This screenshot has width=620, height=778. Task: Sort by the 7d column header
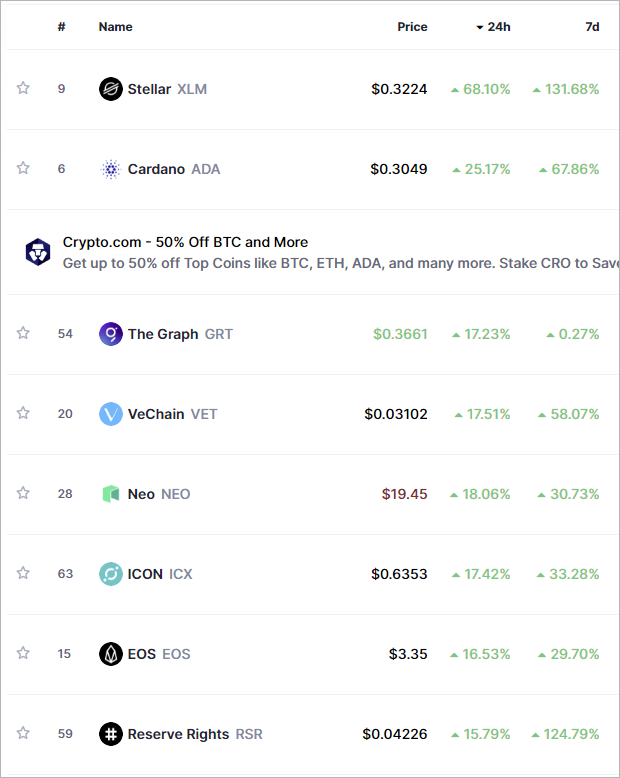click(x=592, y=27)
